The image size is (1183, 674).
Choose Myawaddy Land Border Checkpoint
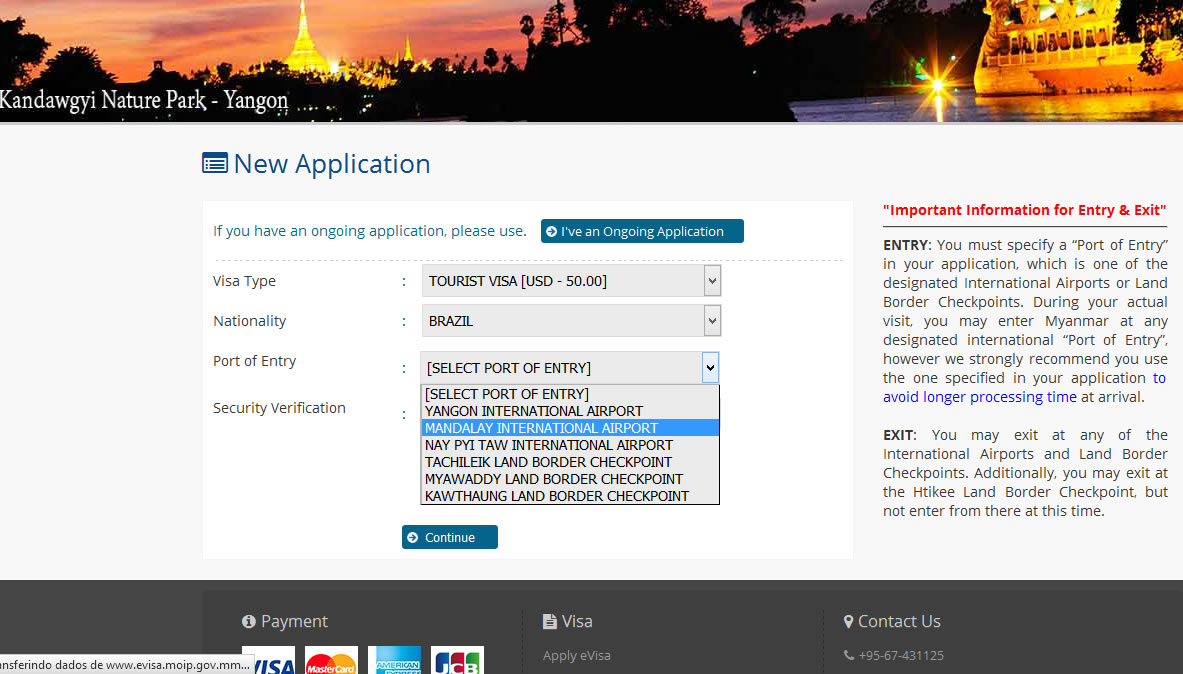(553, 479)
